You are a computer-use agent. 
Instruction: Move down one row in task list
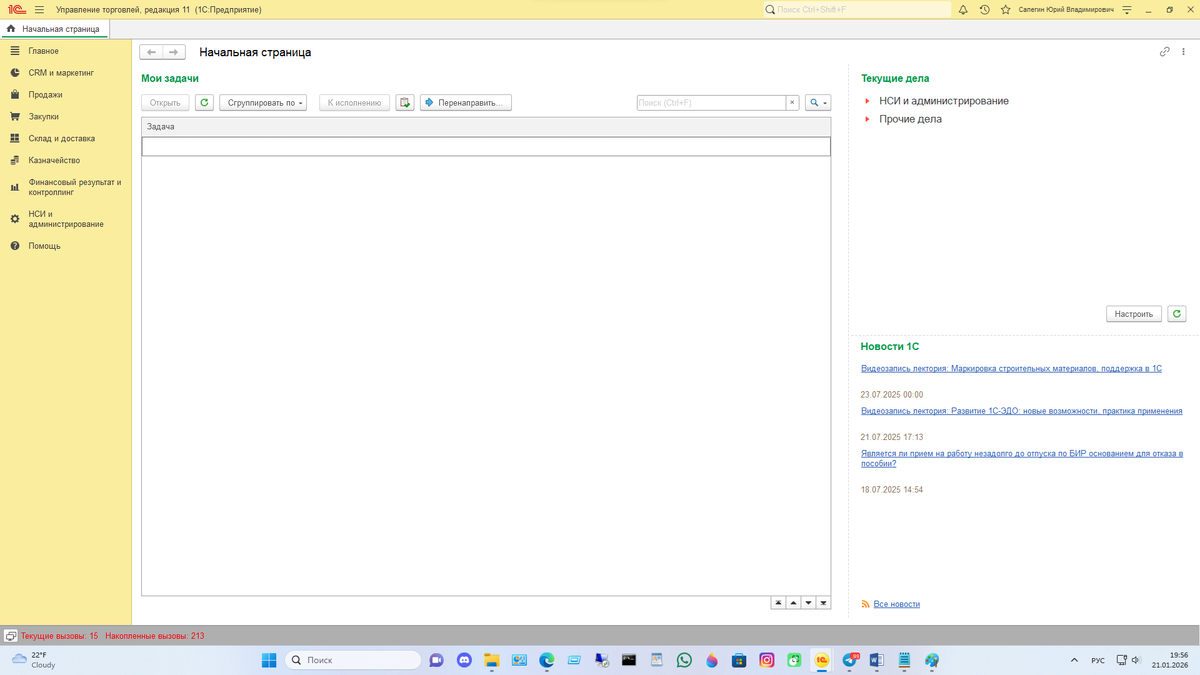click(x=809, y=603)
